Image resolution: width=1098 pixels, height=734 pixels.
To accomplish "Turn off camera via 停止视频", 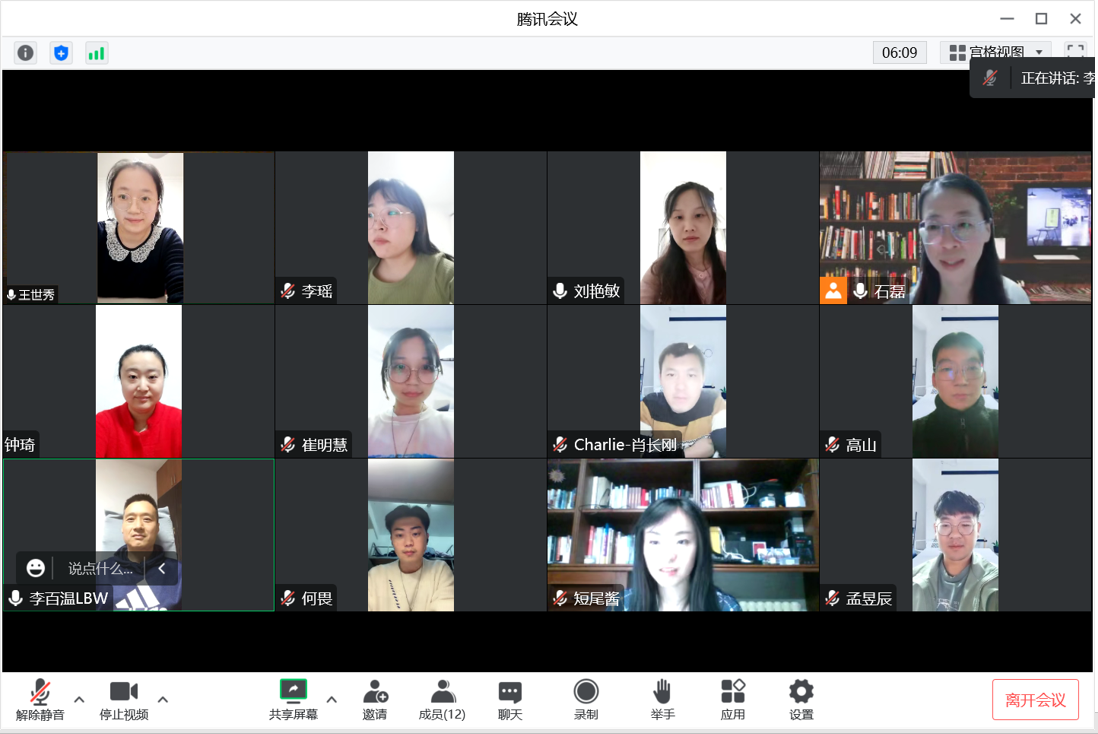I will pyautogui.click(x=124, y=699).
